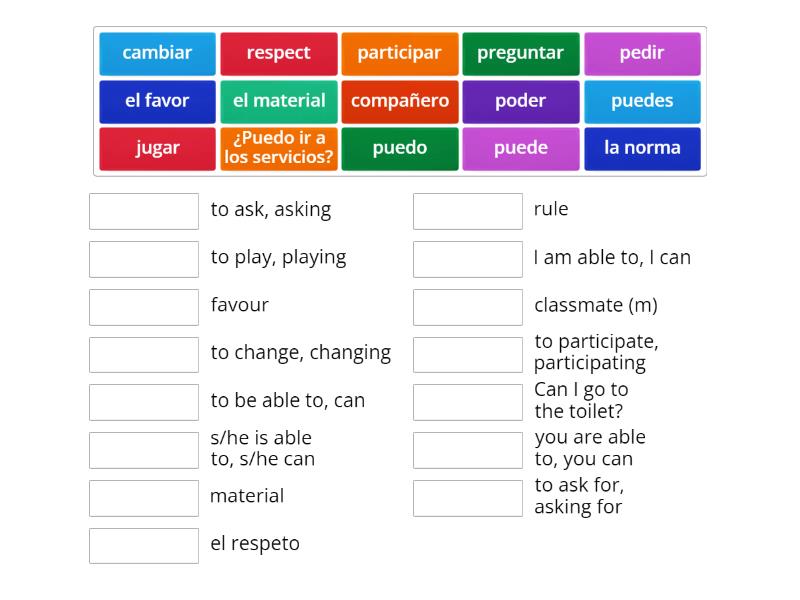The image size is (800, 600).
Task: Click the '¿Puedo ir a los servicios?' tile
Action: click(279, 148)
